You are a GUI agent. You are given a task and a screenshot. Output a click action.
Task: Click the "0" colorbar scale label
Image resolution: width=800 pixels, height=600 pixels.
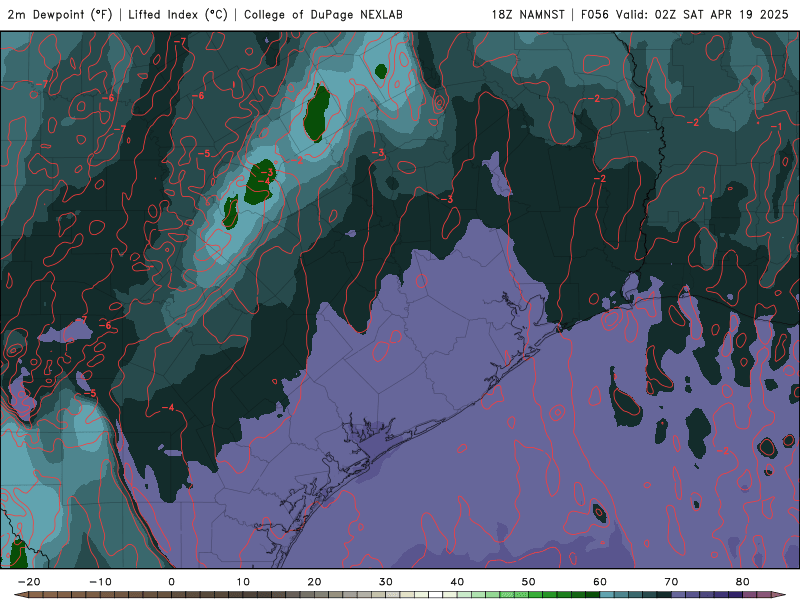coord(171,582)
